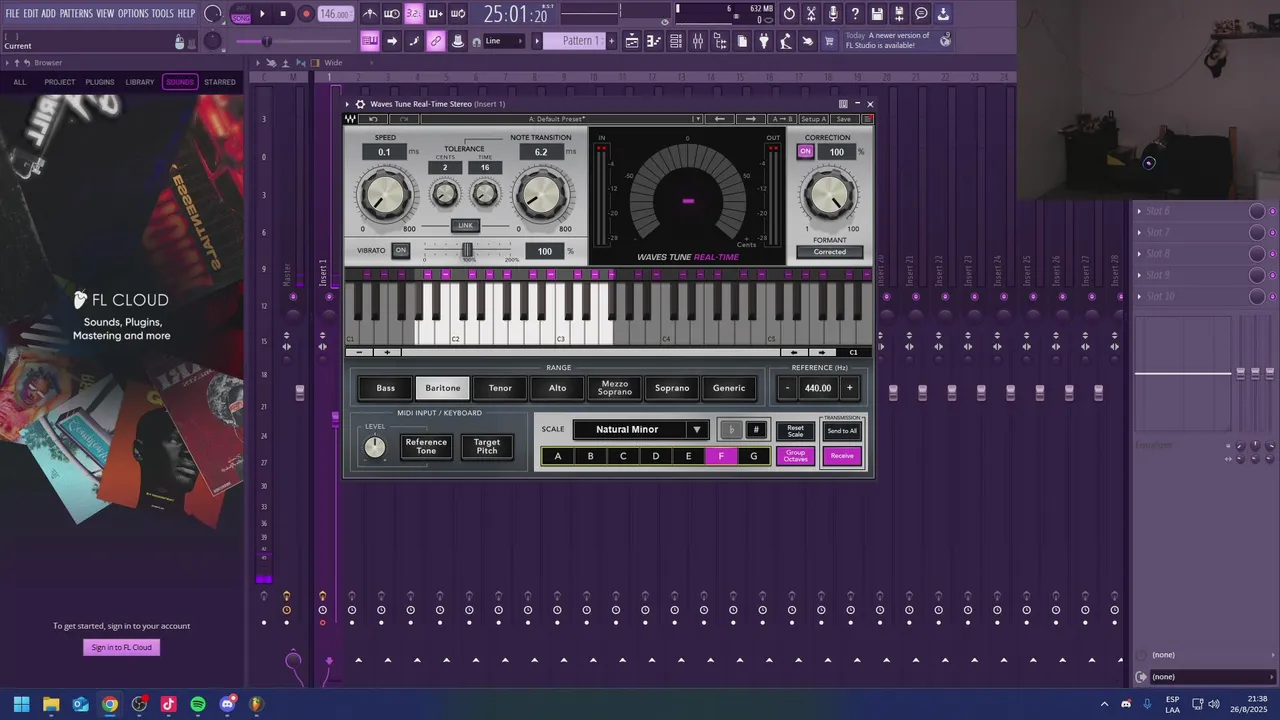
Task: Adjust the vibrato amount slider
Action: (466, 250)
